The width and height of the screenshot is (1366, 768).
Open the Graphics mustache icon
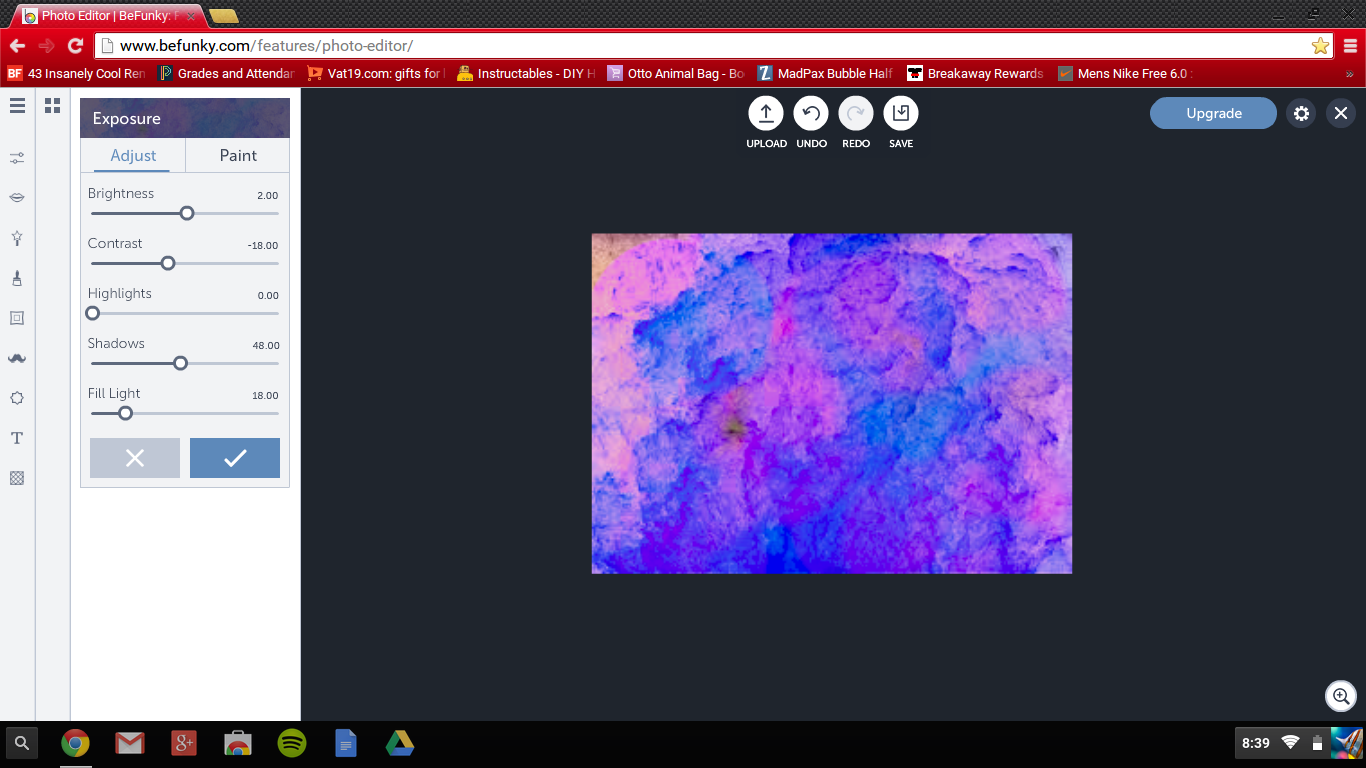click(x=17, y=358)
